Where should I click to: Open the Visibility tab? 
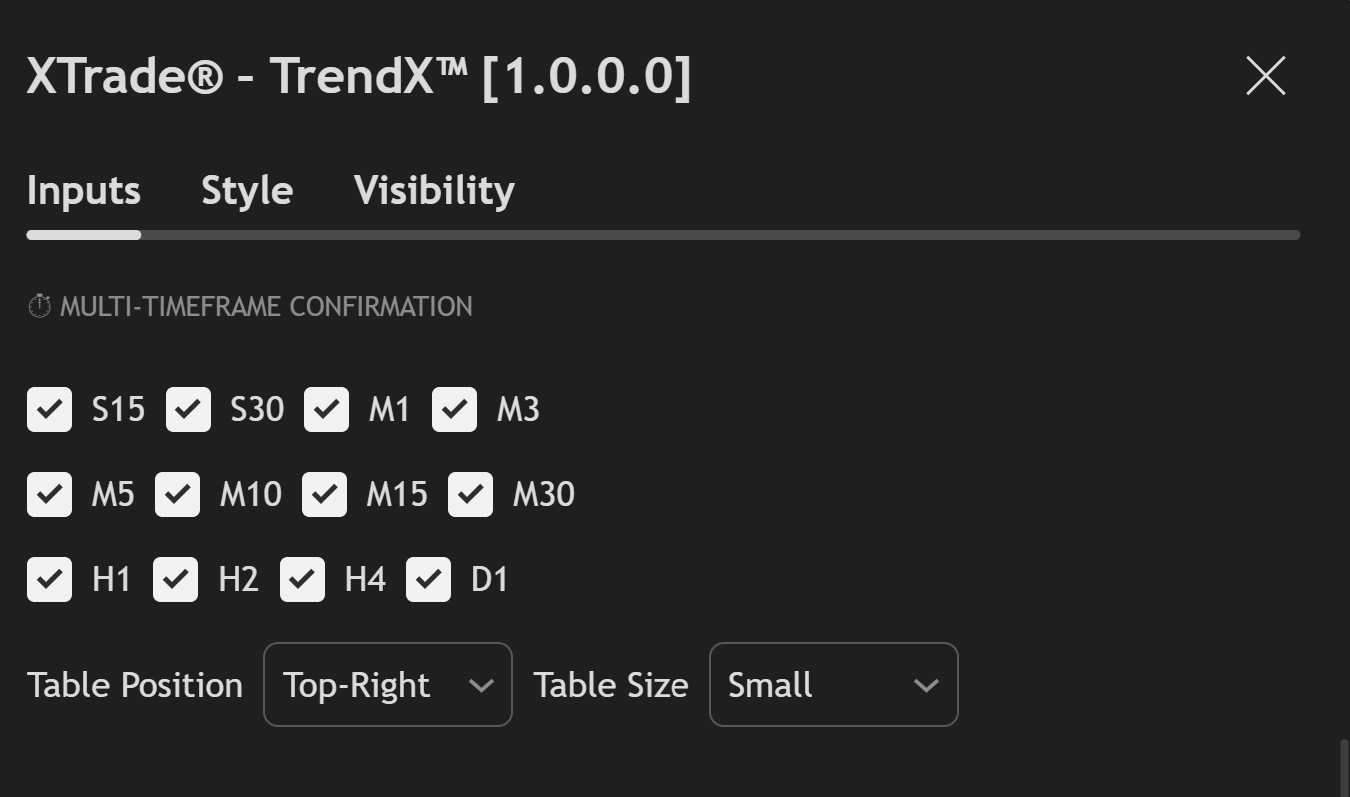pos(433,190)
